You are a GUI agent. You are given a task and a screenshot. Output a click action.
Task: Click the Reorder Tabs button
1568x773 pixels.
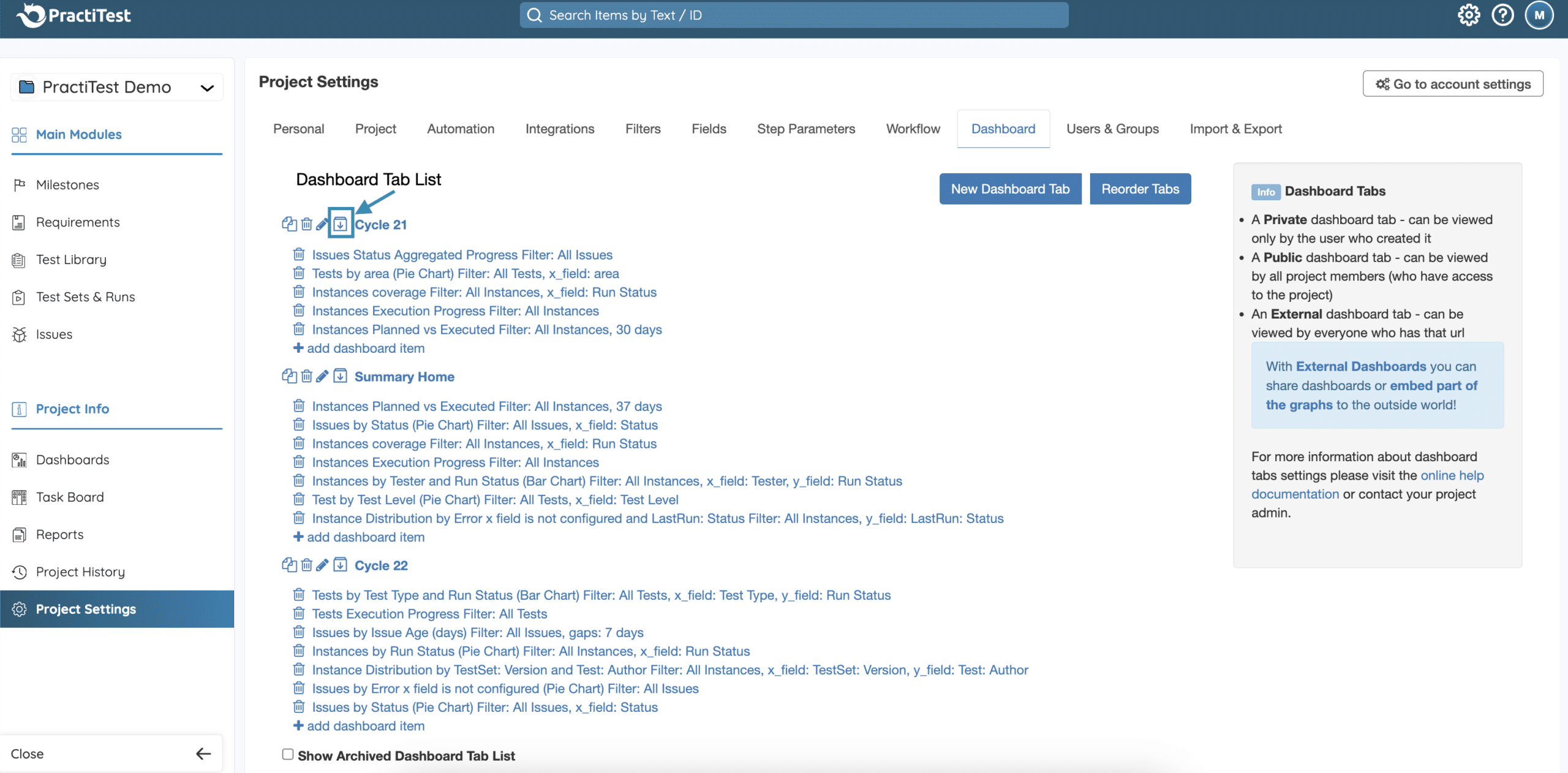(x=1140, y=189)
